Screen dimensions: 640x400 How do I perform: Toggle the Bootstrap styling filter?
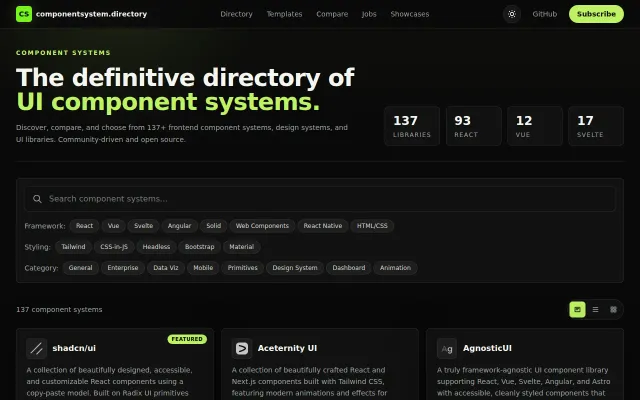point(199,247)
